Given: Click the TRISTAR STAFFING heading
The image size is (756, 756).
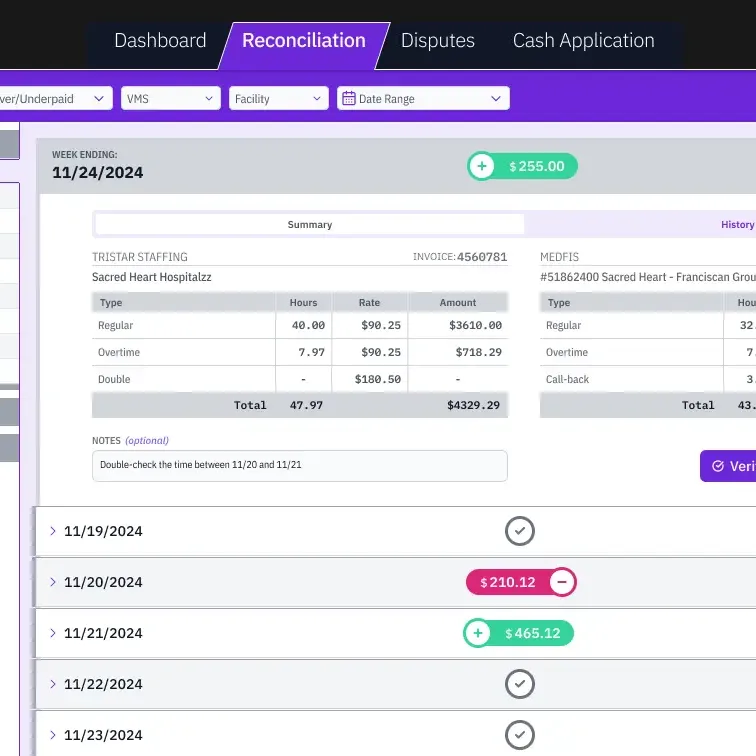Looking at the screenshot, I should 140,257.
